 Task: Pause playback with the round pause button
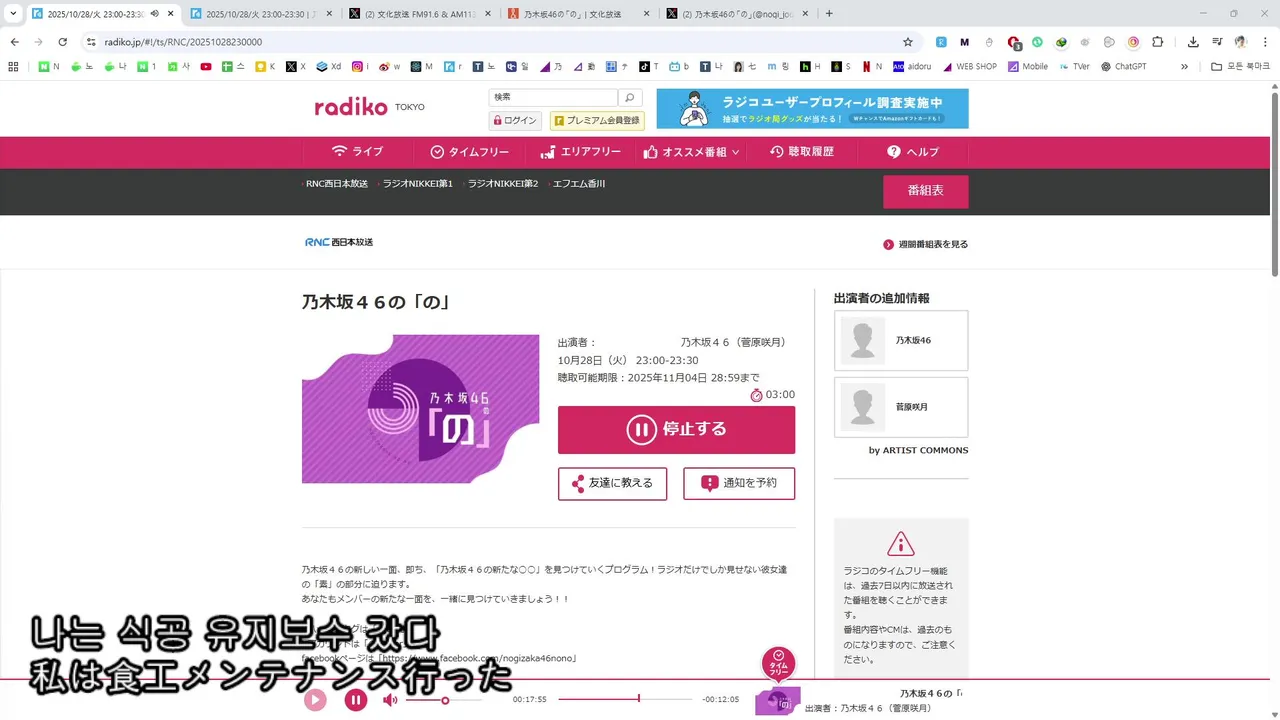click(x=356, y=700)
